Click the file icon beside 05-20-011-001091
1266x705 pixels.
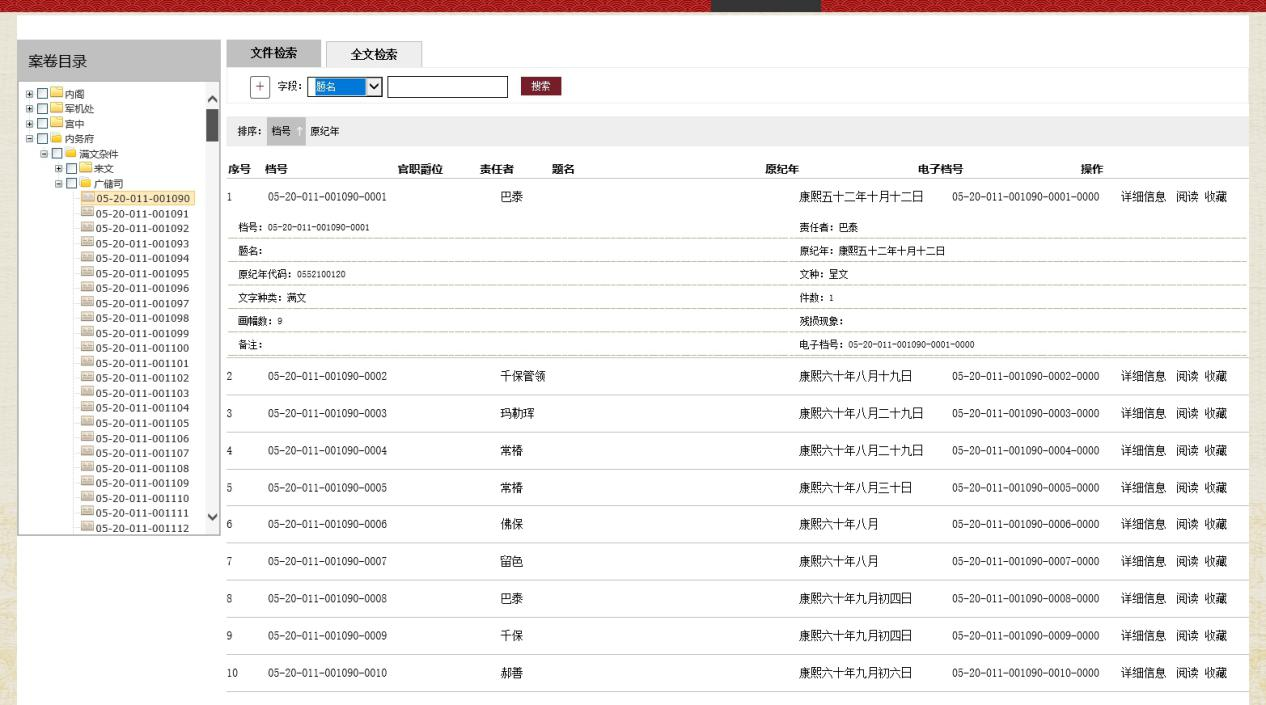click(x=87, y=213)
